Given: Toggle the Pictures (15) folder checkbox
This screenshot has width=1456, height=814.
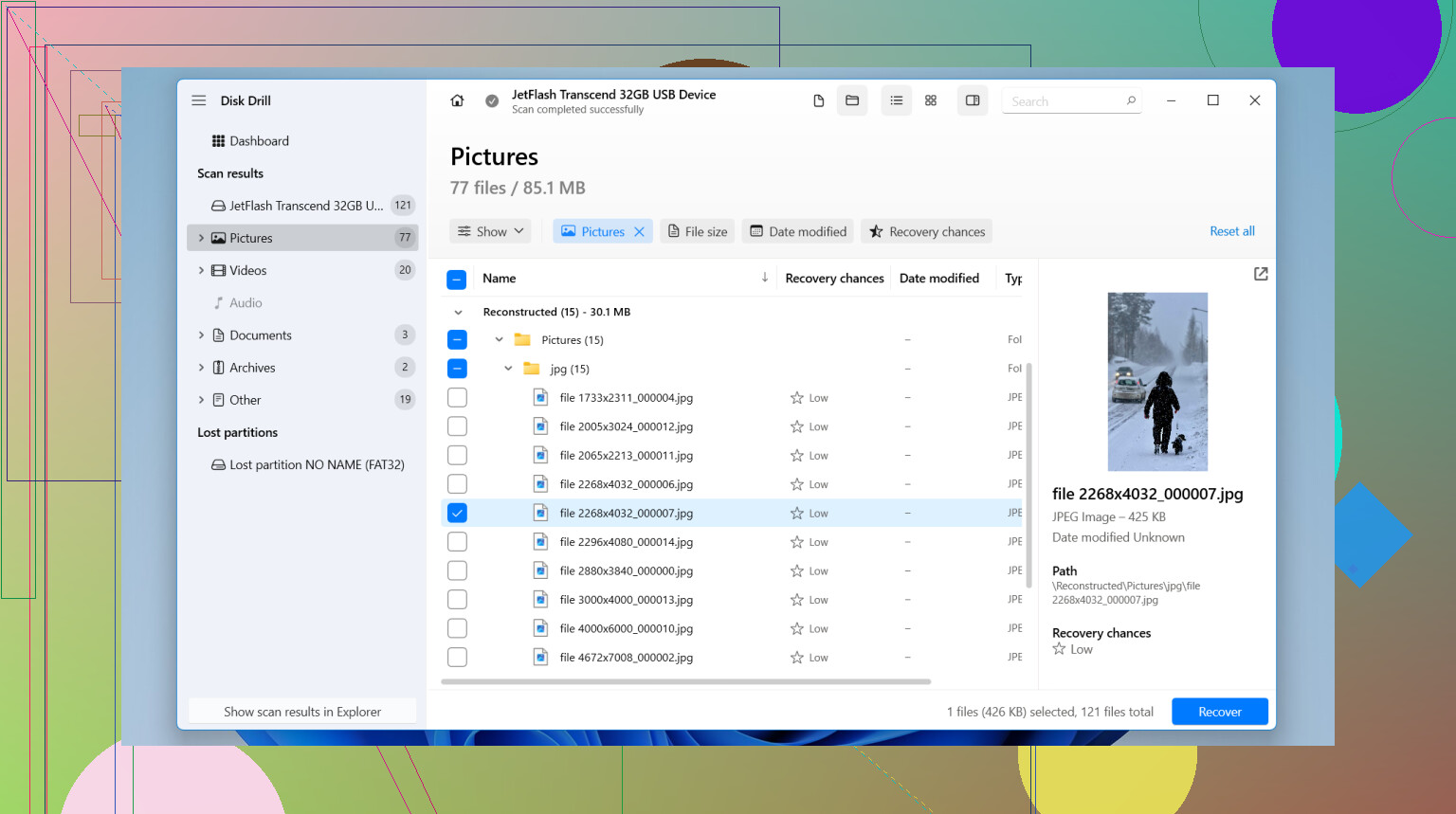Looking at the screenshot, I should 457,339.
